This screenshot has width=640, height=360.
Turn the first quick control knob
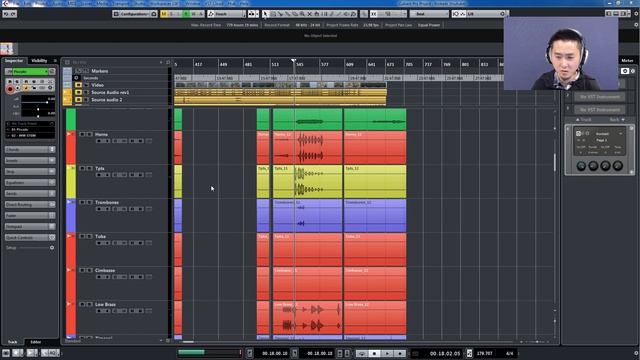pyautogui.click(x=581, y=166)
